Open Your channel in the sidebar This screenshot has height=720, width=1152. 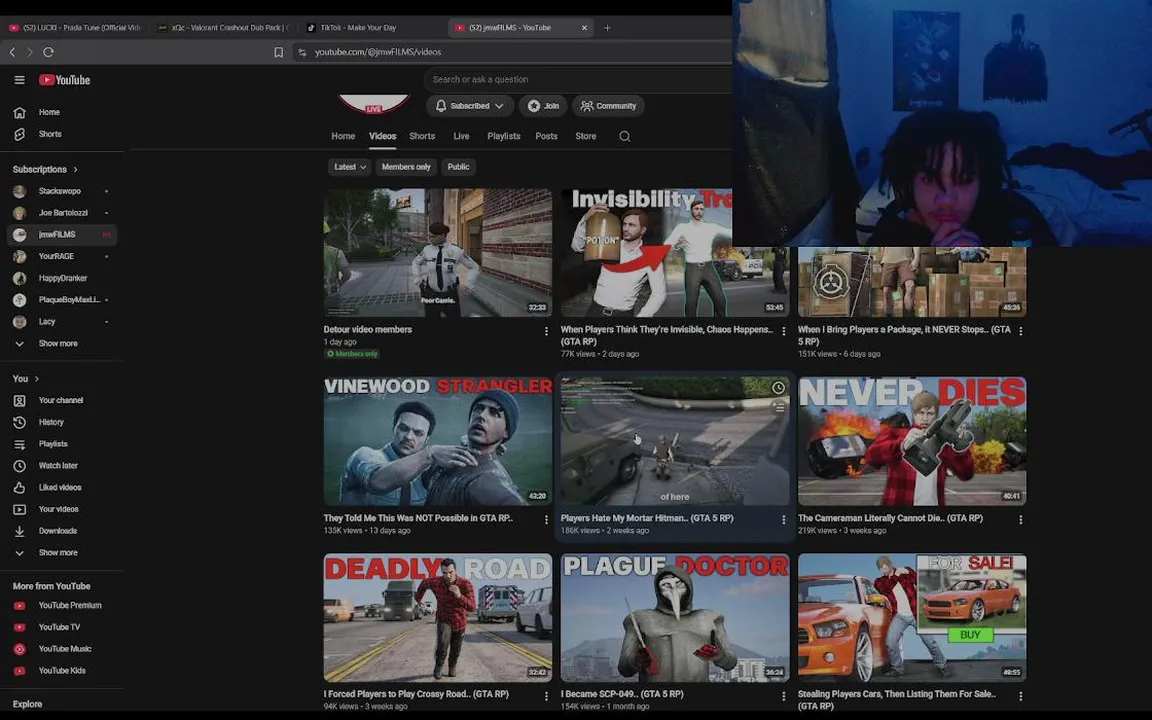[62, 400]
